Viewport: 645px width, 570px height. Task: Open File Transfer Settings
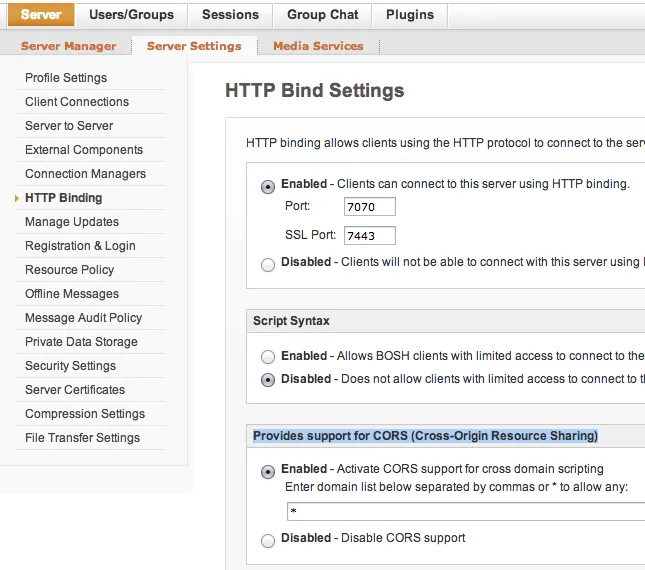pyautogui.click(x=82, y=438)
